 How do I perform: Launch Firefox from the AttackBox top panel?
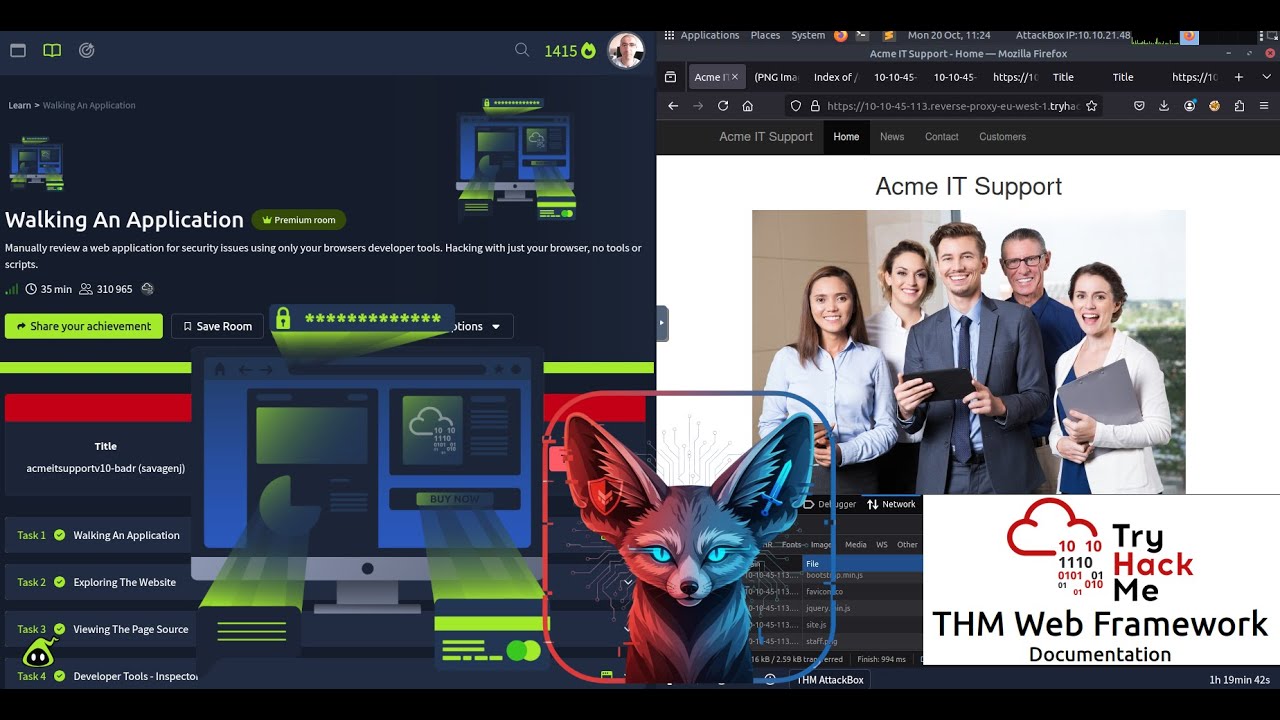841,35
